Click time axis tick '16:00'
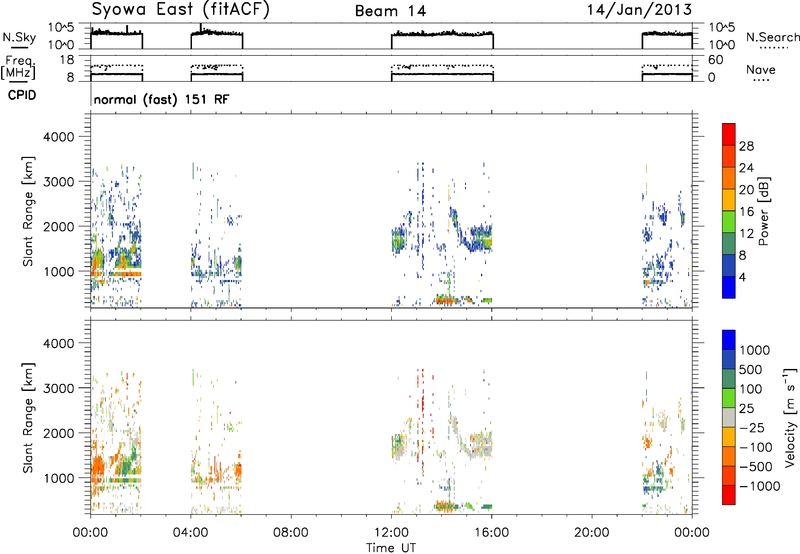800x554 pixels. (491, 533)
